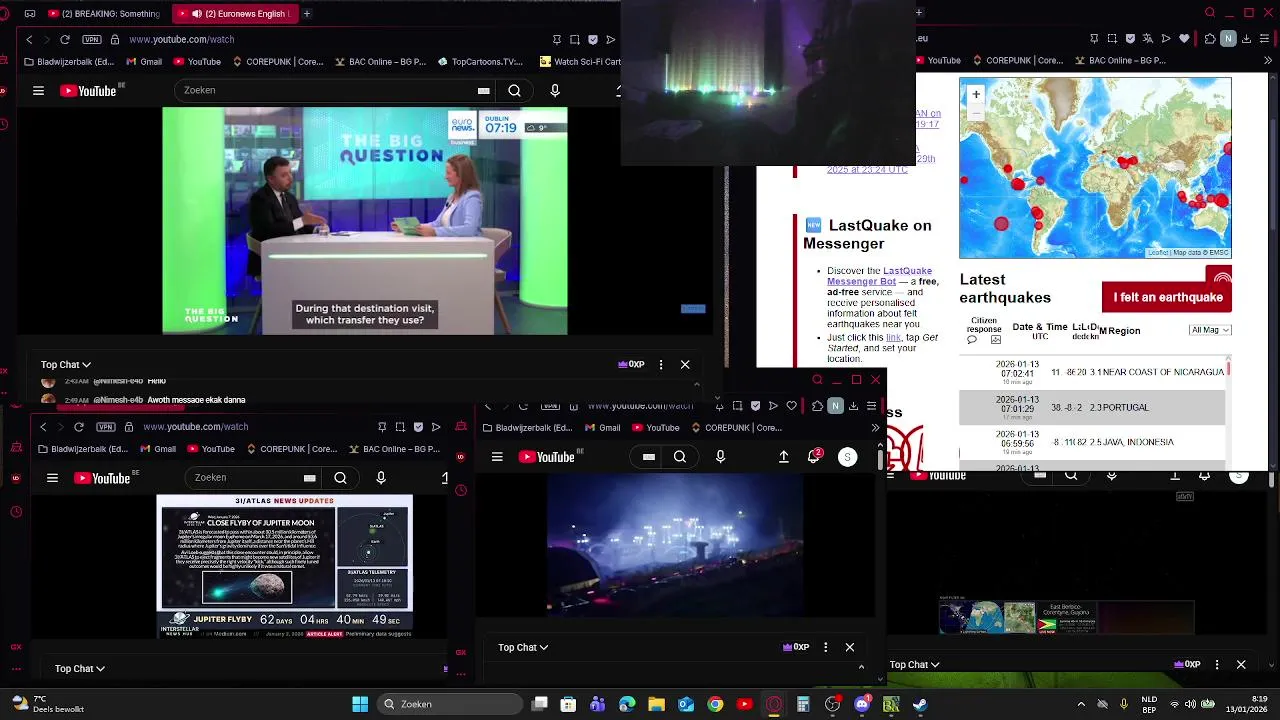This screenshot has height=720, width=1280.
Task: Open BAC Online bookmark in the 3I/ATLAS window
Action: (394, 449)
